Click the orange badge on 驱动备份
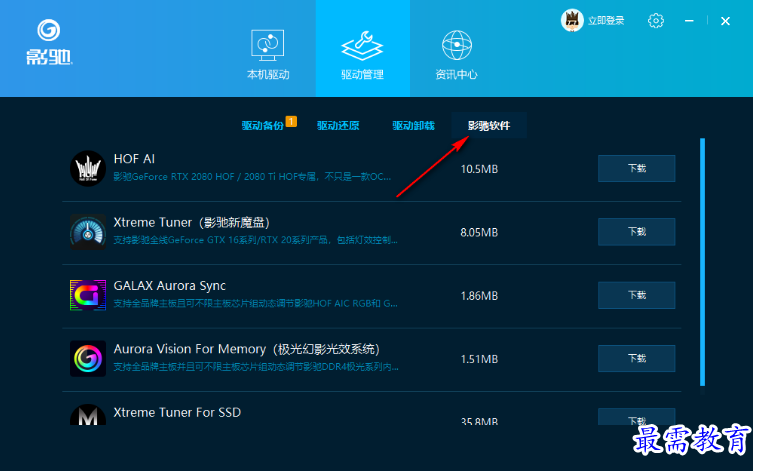The image size is (757, 471). tap(291, 121)
